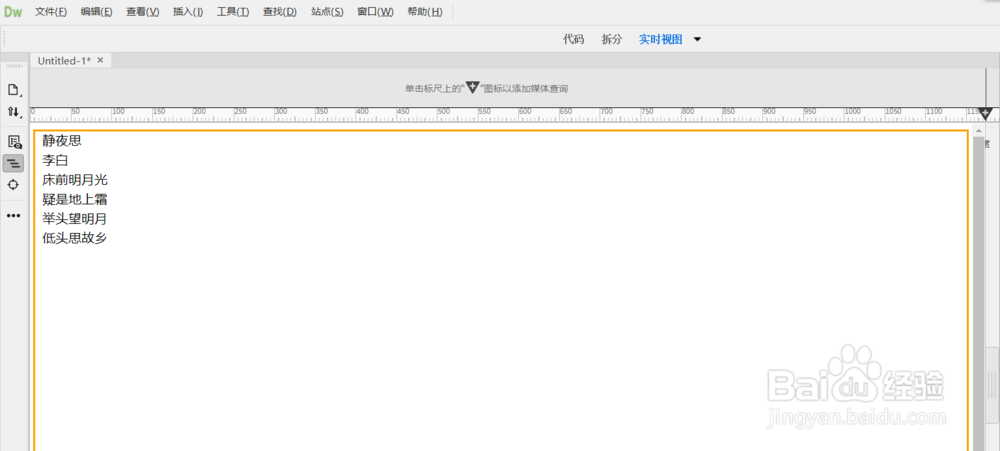Open the 工具(T) menu
The image size is (1000, 451).
pyautogui.click(x=233, y=12)
